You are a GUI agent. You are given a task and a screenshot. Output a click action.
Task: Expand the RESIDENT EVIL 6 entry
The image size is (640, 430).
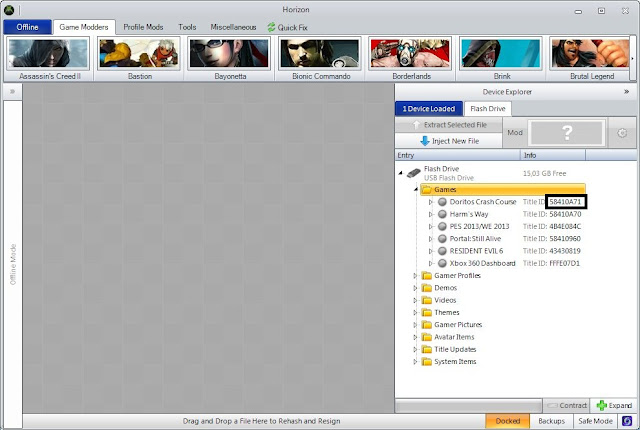(x=431, y=251)
